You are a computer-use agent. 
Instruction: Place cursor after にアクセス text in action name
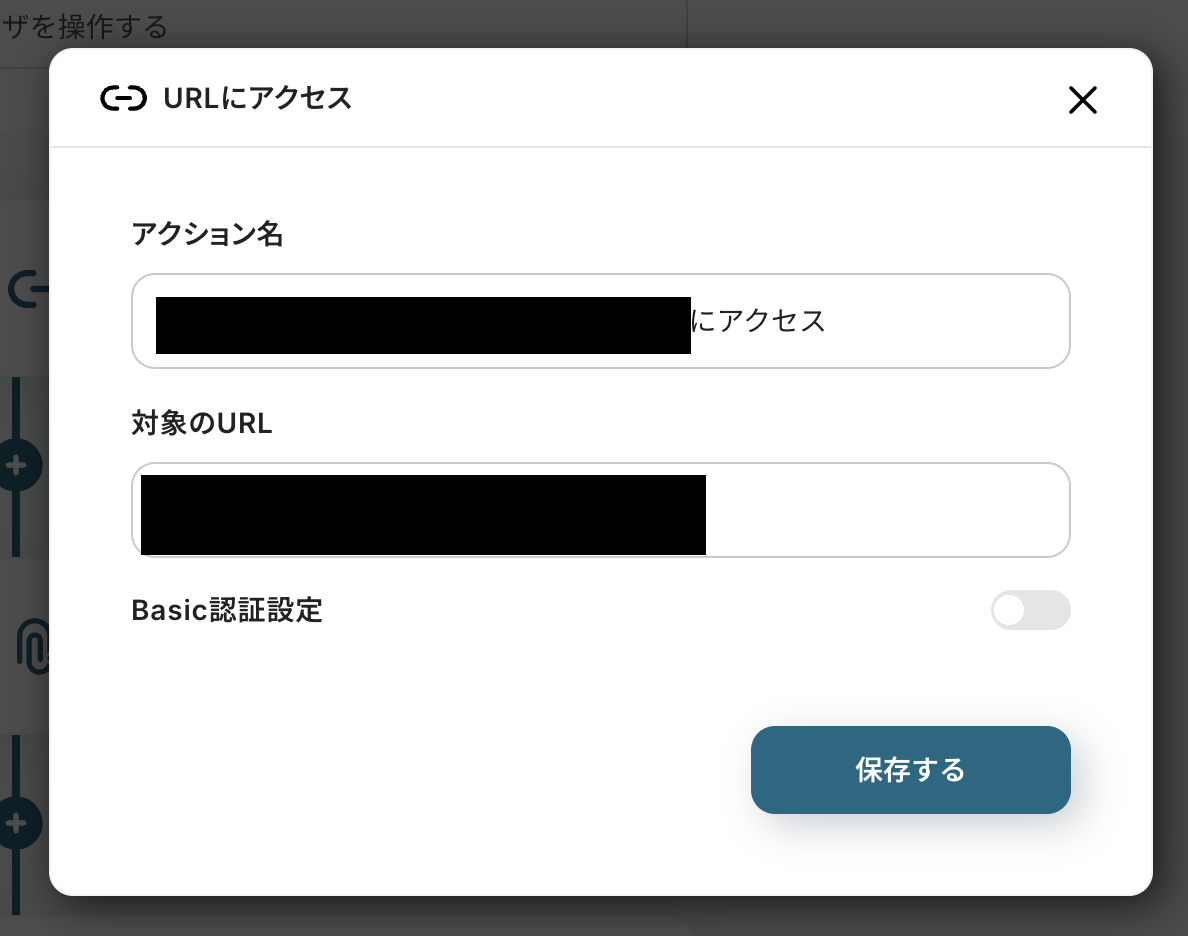click(x=827, y=321)
